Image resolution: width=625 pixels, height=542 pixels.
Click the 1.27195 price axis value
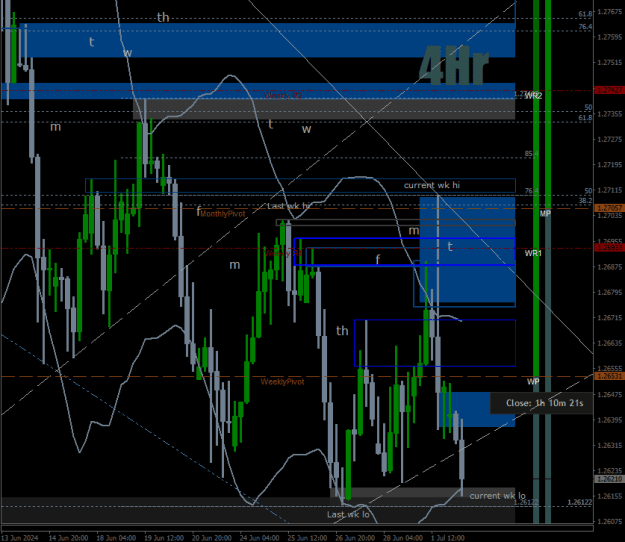[x=610, y=165]
